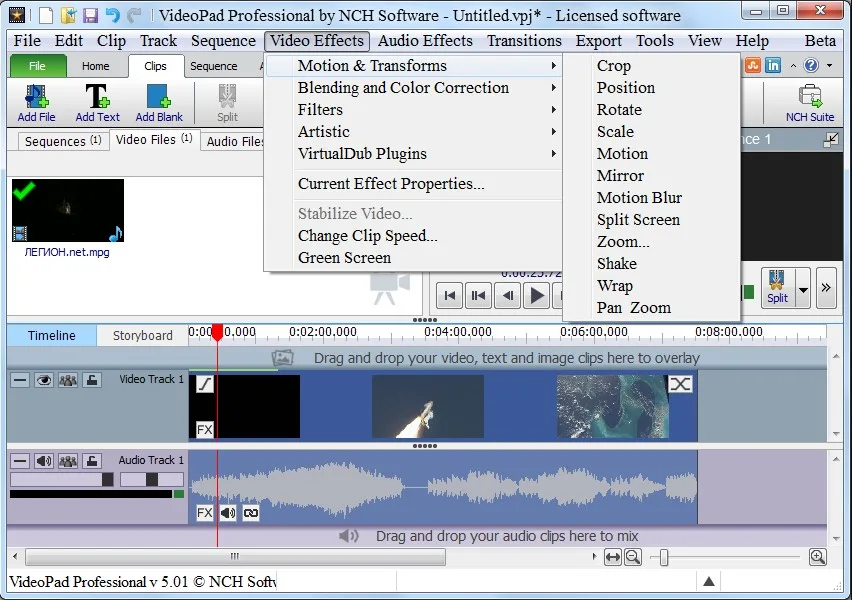Click the link chain icon on audio clip
This screenshot has height=600, width=852.
[x=251, y=512]
